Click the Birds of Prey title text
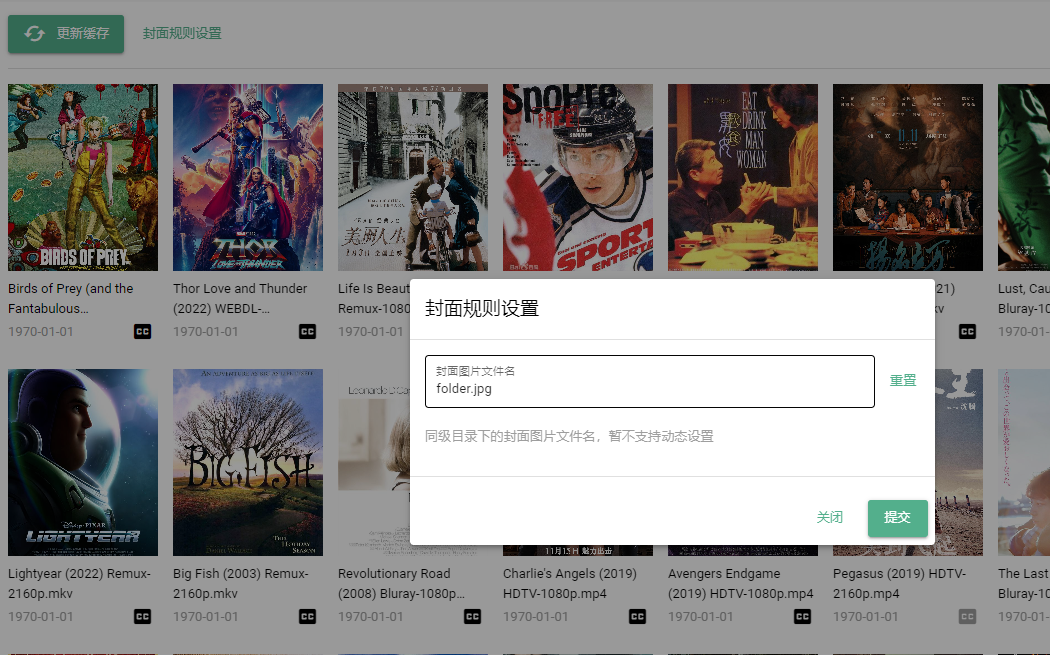The height and width of the screenshot is (655, 1050). [71, 299]
